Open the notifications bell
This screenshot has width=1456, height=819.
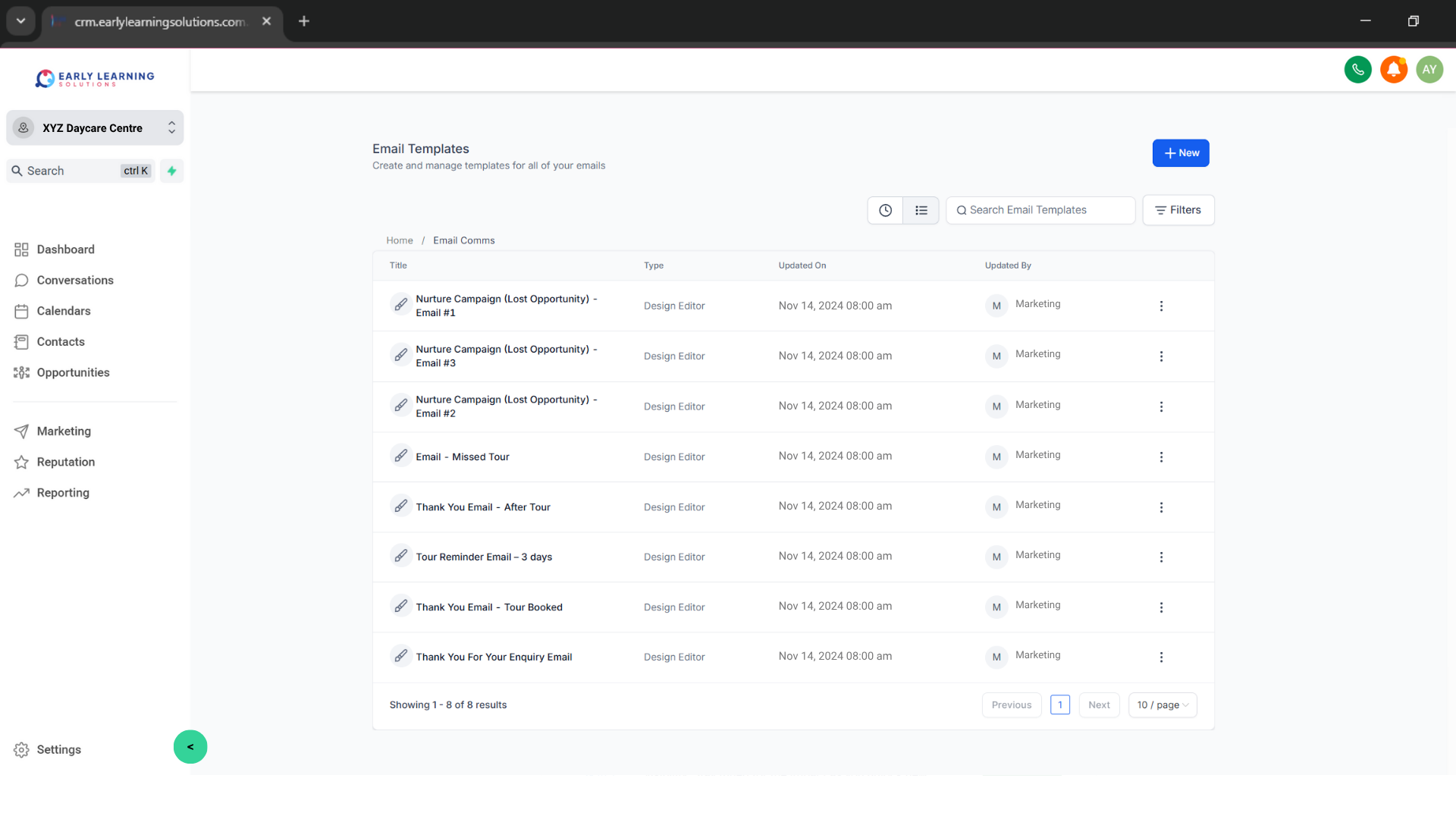click(1394, 69)
